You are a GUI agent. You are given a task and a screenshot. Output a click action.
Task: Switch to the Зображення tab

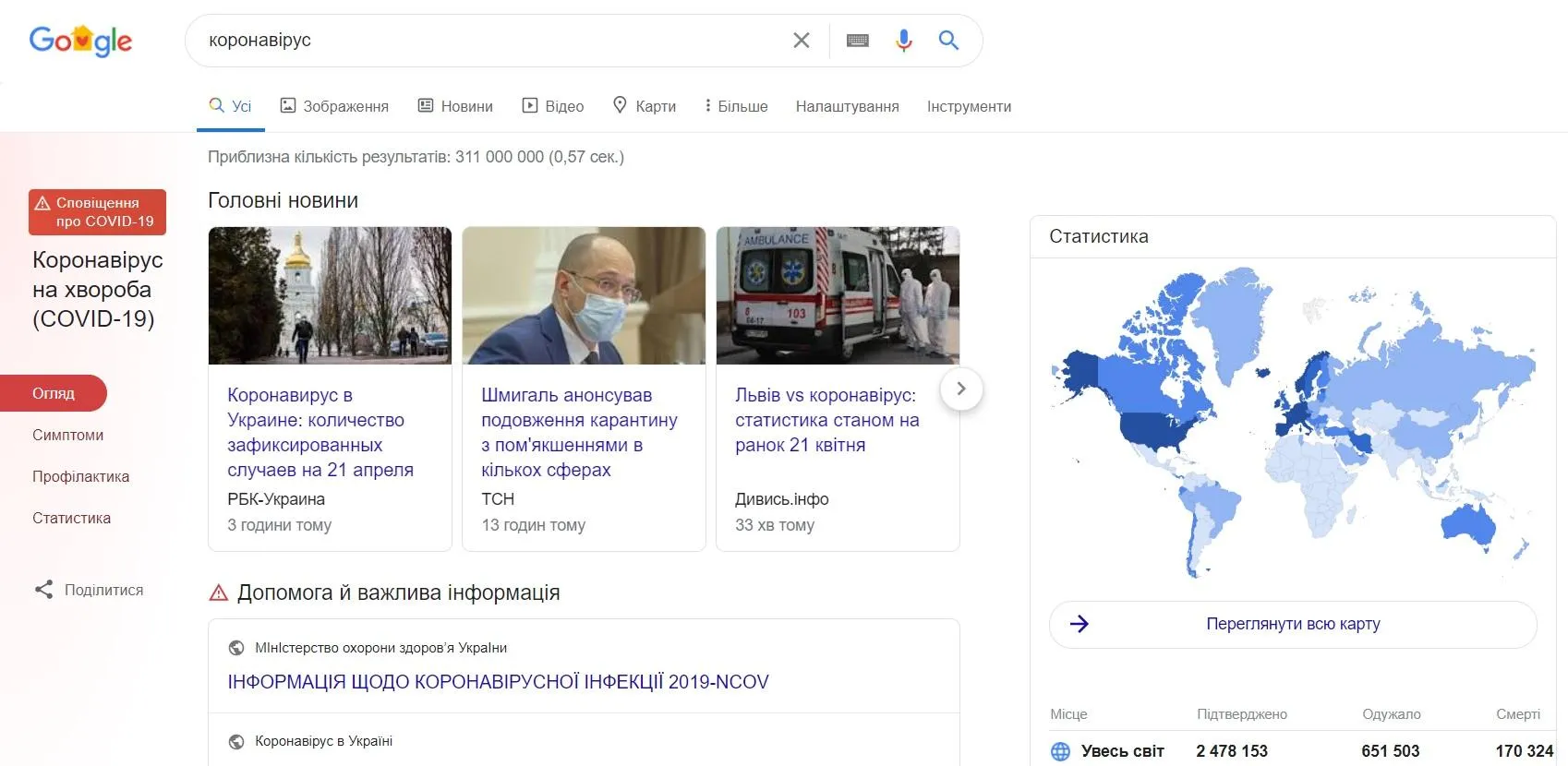(x=334, y=106)
